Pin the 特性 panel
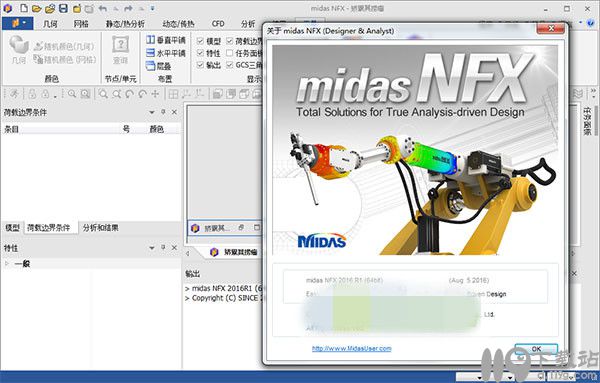 [163, 248]
